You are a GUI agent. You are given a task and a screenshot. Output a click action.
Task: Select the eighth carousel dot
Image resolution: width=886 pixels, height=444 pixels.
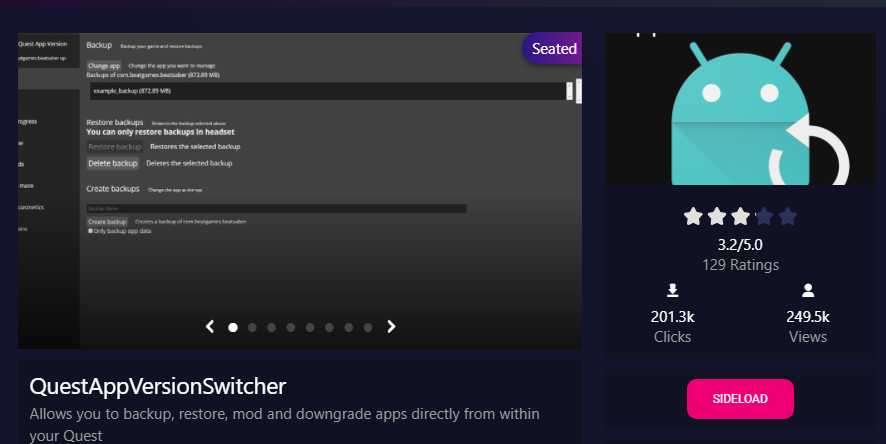point(368,327)
